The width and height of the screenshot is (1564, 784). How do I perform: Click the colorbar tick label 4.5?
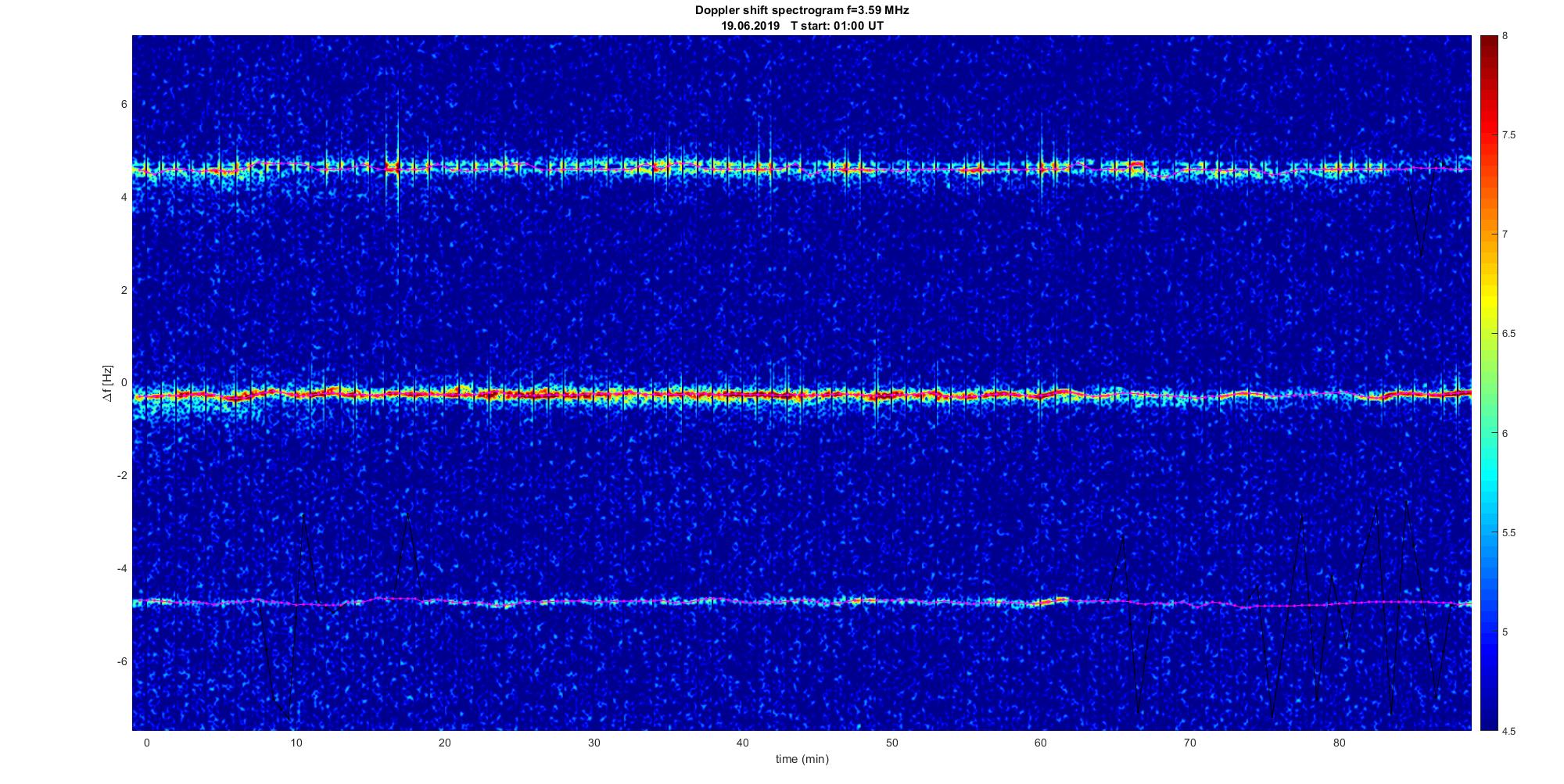pyautogui.click(x=1508, y=731)
